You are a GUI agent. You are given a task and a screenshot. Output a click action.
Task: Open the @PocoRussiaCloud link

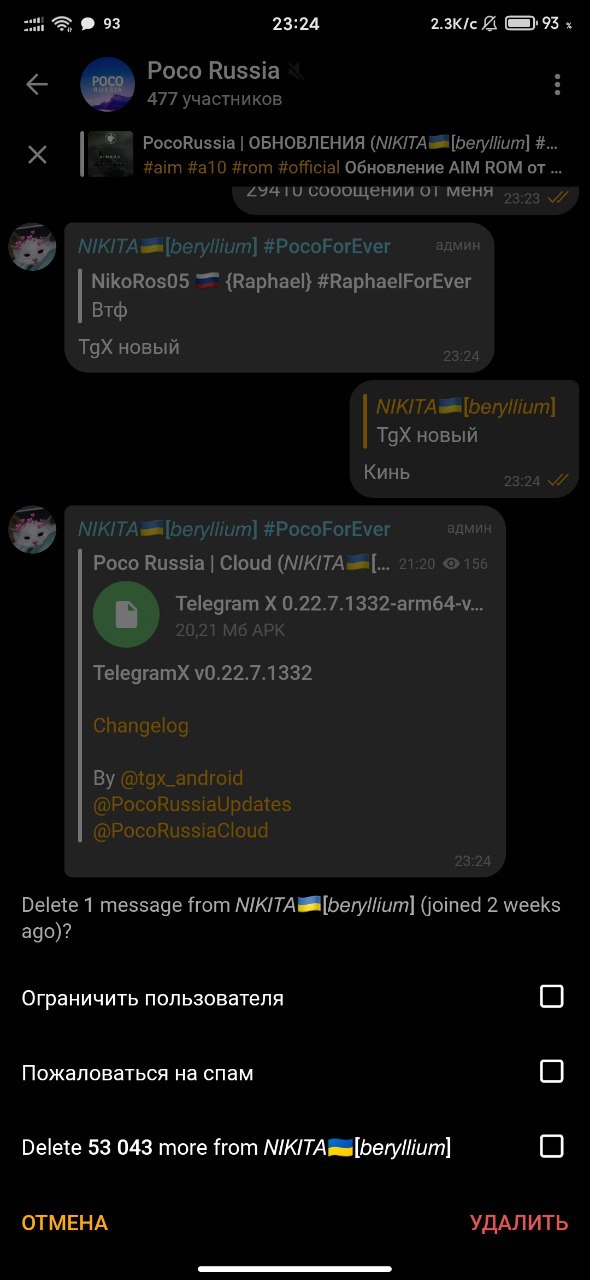tap(181, 830)
